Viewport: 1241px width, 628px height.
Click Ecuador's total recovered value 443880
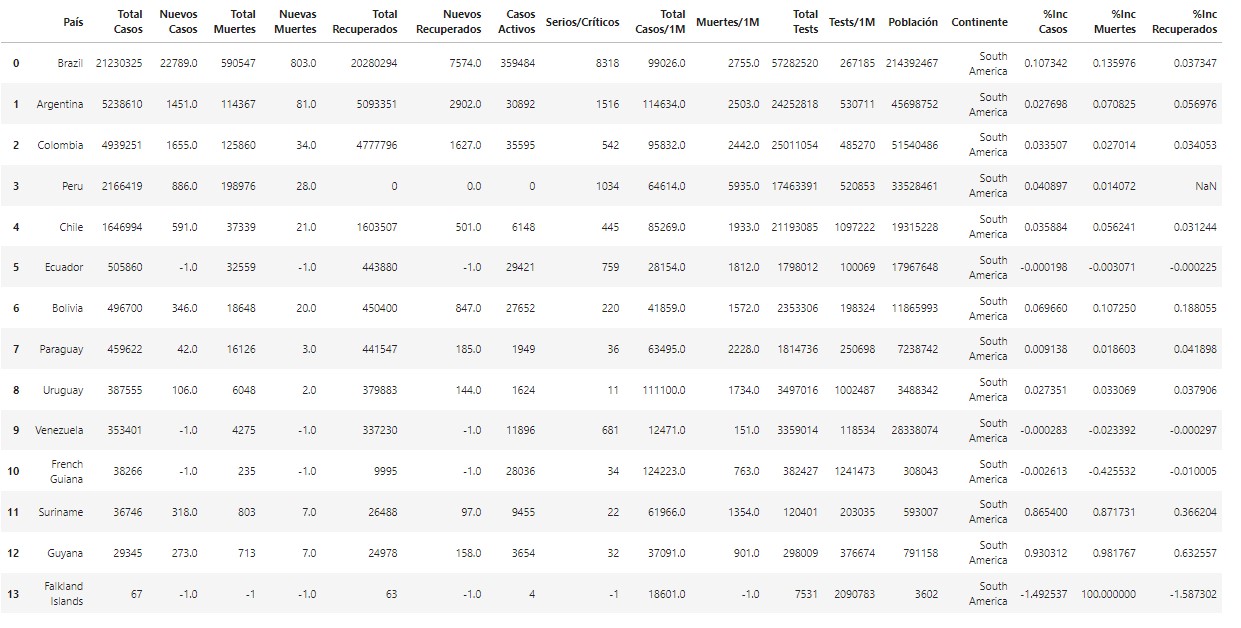tap(380, 267)
